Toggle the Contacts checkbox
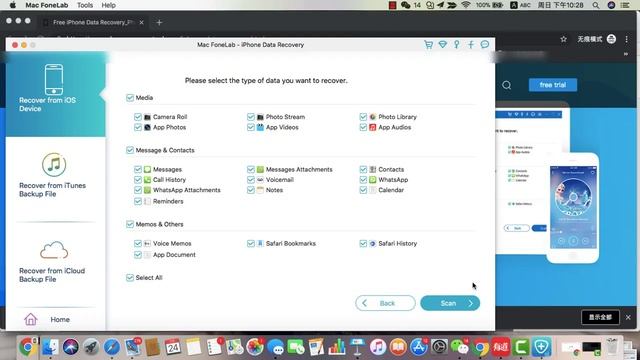 tap(363, 169)
